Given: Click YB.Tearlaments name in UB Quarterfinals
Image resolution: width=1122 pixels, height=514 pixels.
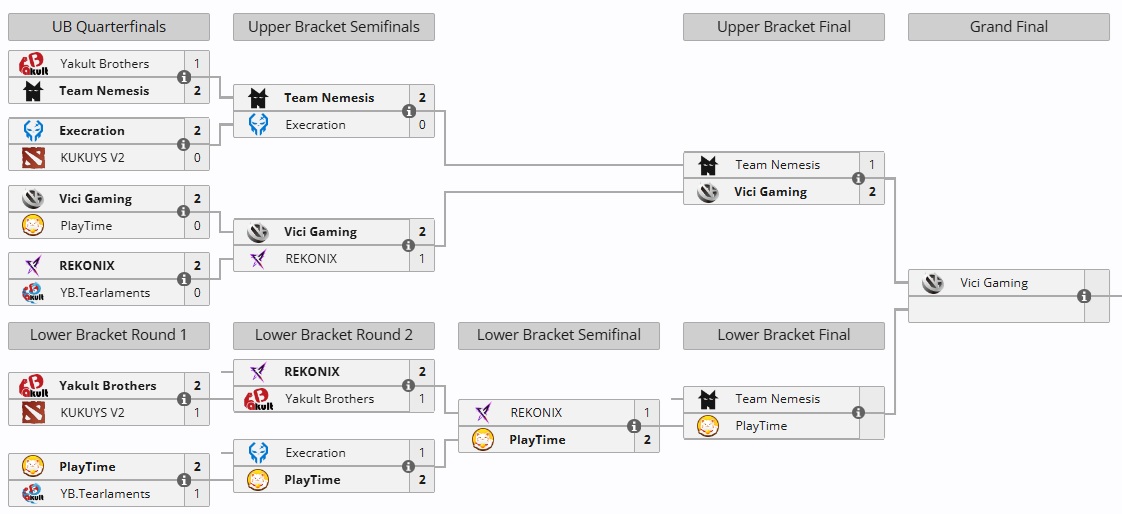Looking at the screenshot, I should coord(105,293).
